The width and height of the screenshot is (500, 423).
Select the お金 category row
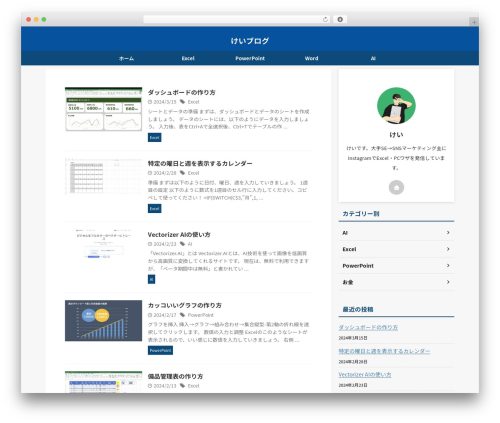coord(396,282)
